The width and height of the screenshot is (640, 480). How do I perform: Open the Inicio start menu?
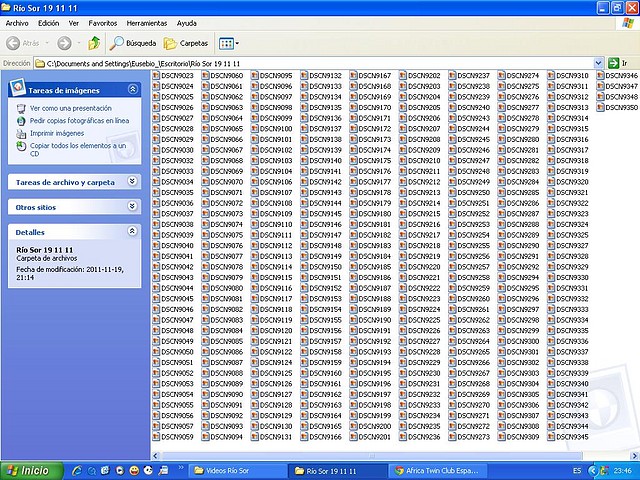point(32,471)
